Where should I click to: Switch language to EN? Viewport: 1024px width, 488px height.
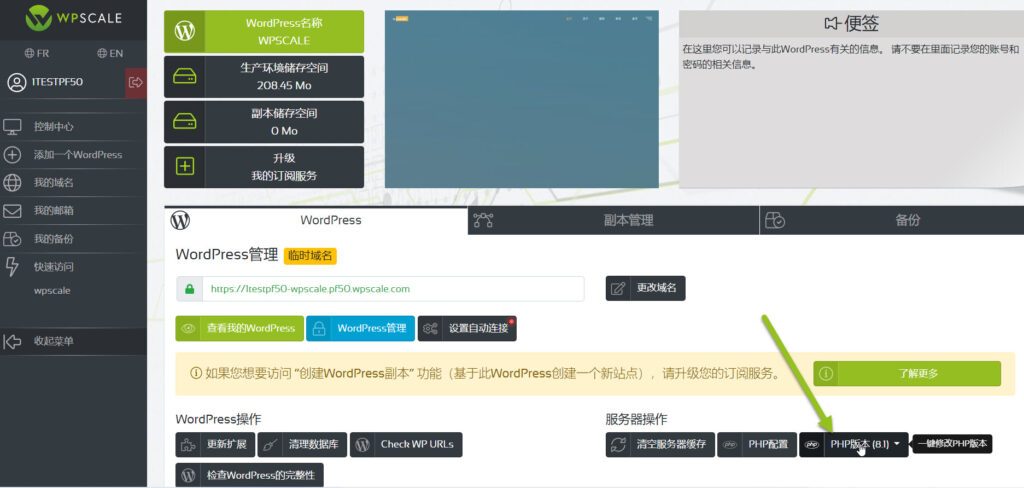pos(110,54)
